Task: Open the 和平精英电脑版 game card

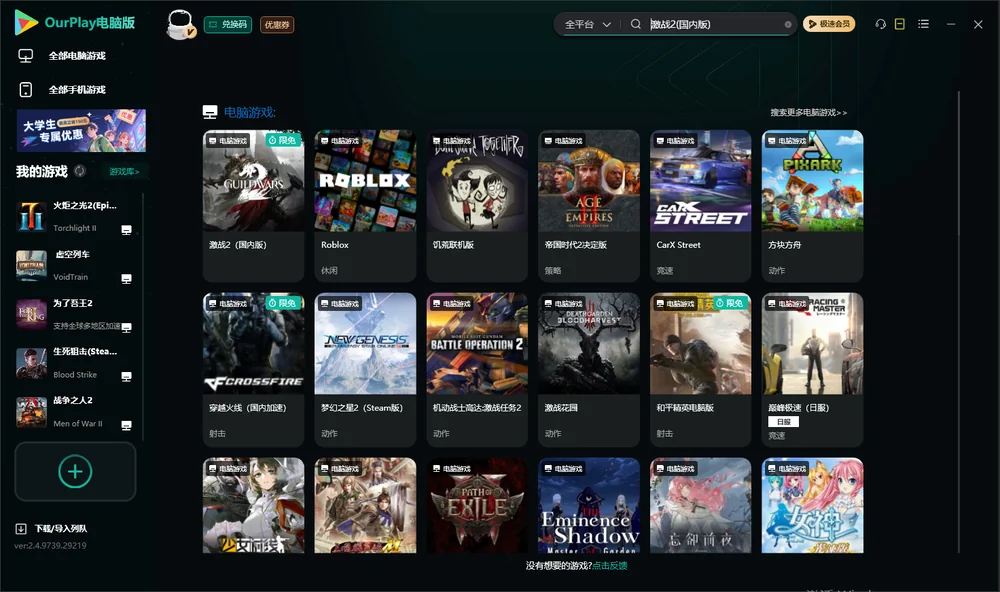Action: point(701,369)
